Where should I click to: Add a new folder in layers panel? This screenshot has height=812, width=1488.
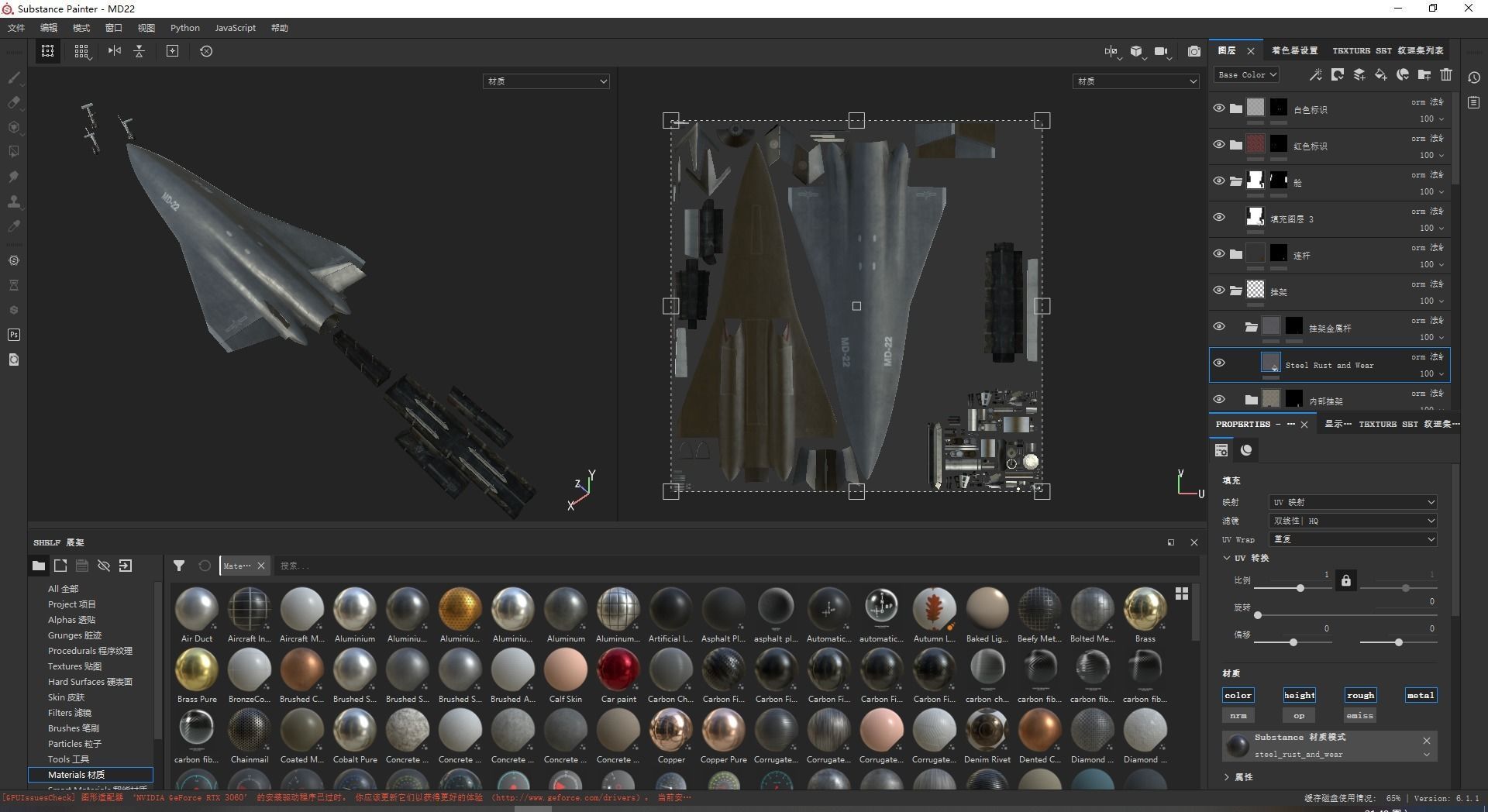tap(1424, 74)
